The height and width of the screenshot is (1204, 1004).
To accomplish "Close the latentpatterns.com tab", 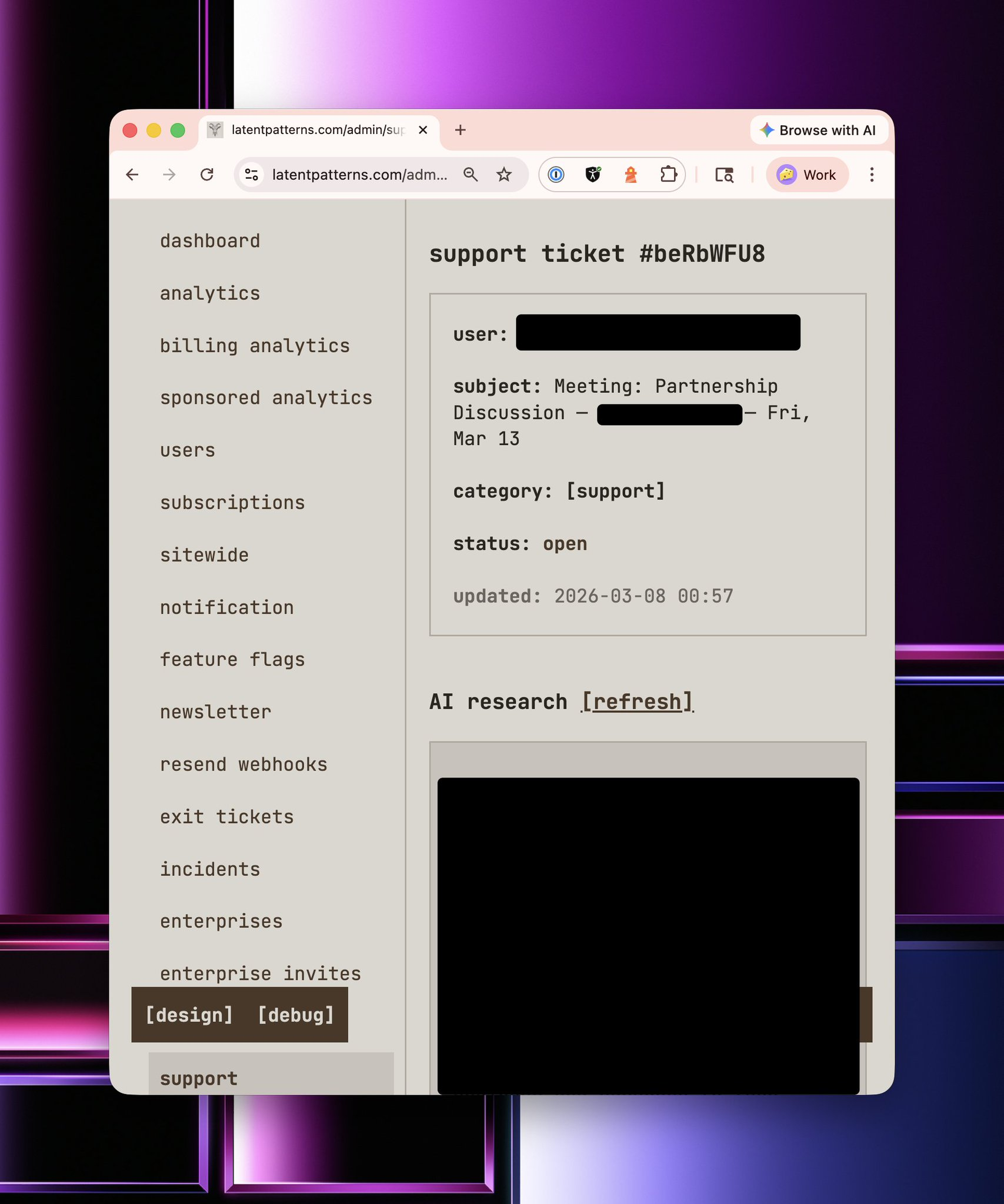I will (x=423, y=130).
